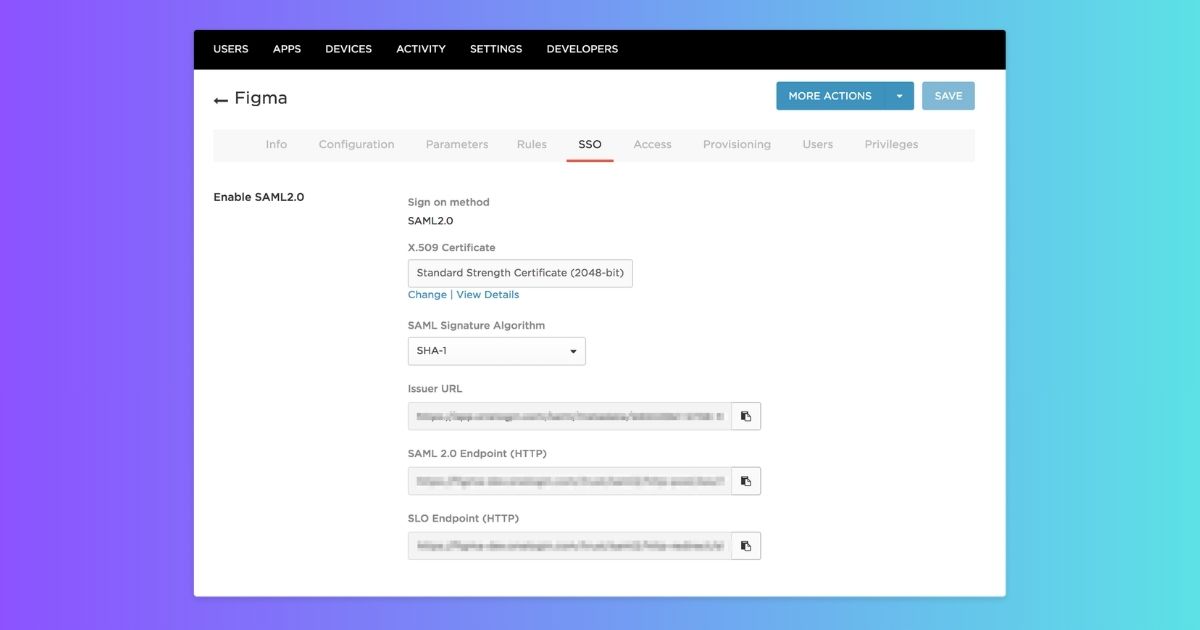Open the View Details certificate link

coord(488,295)
